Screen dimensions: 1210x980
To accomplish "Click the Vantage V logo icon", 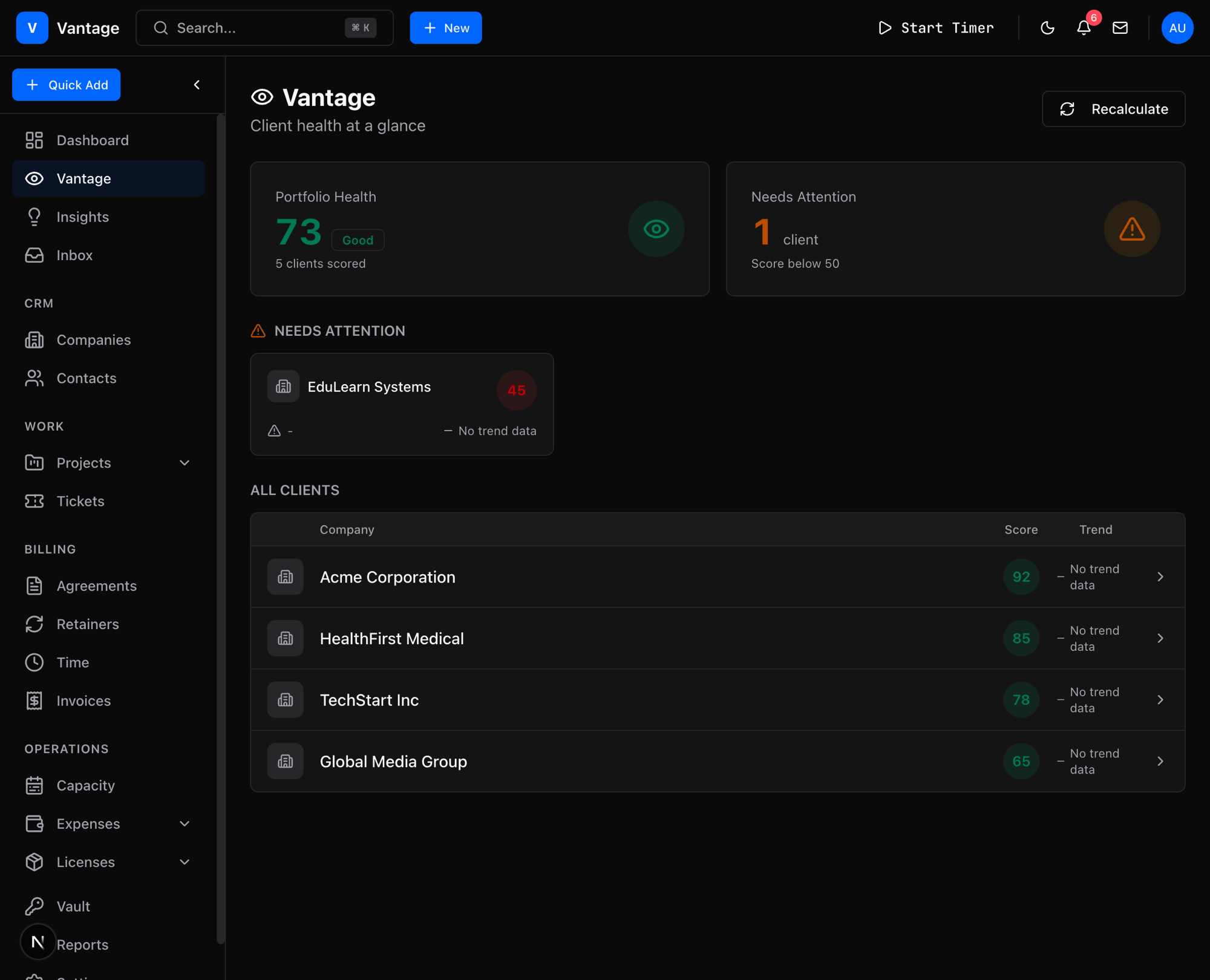I will pyautogui.click(x=32, y=28).
